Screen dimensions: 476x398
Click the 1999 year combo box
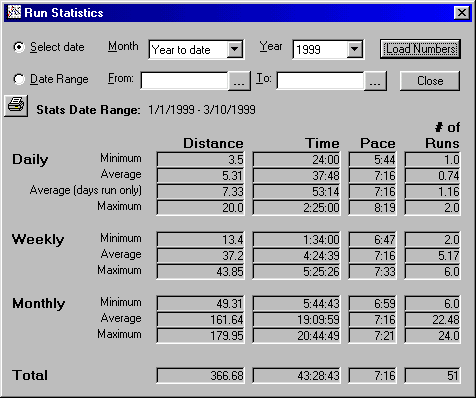coord(328,50)
